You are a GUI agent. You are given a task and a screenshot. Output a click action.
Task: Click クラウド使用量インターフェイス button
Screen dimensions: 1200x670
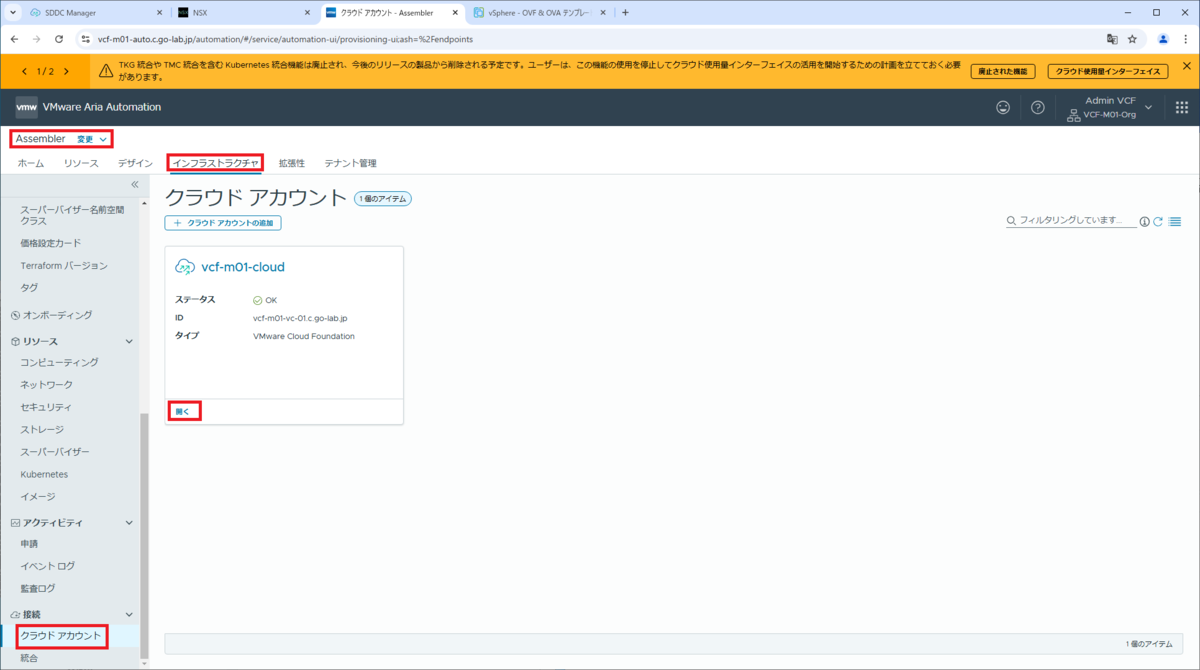click(x=1108, y=71)
